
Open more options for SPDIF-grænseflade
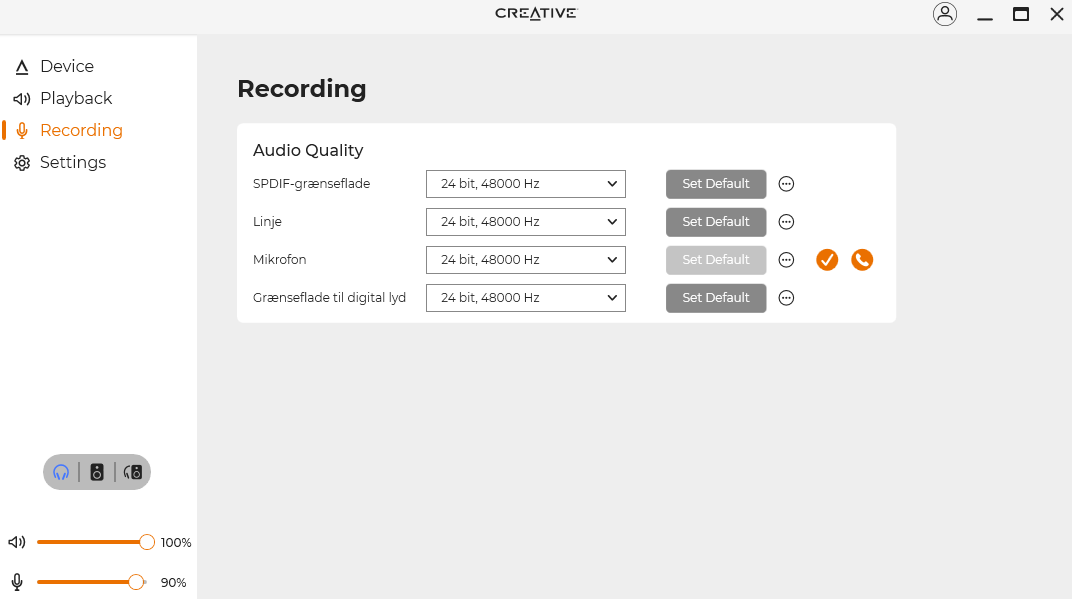point(786,184)
